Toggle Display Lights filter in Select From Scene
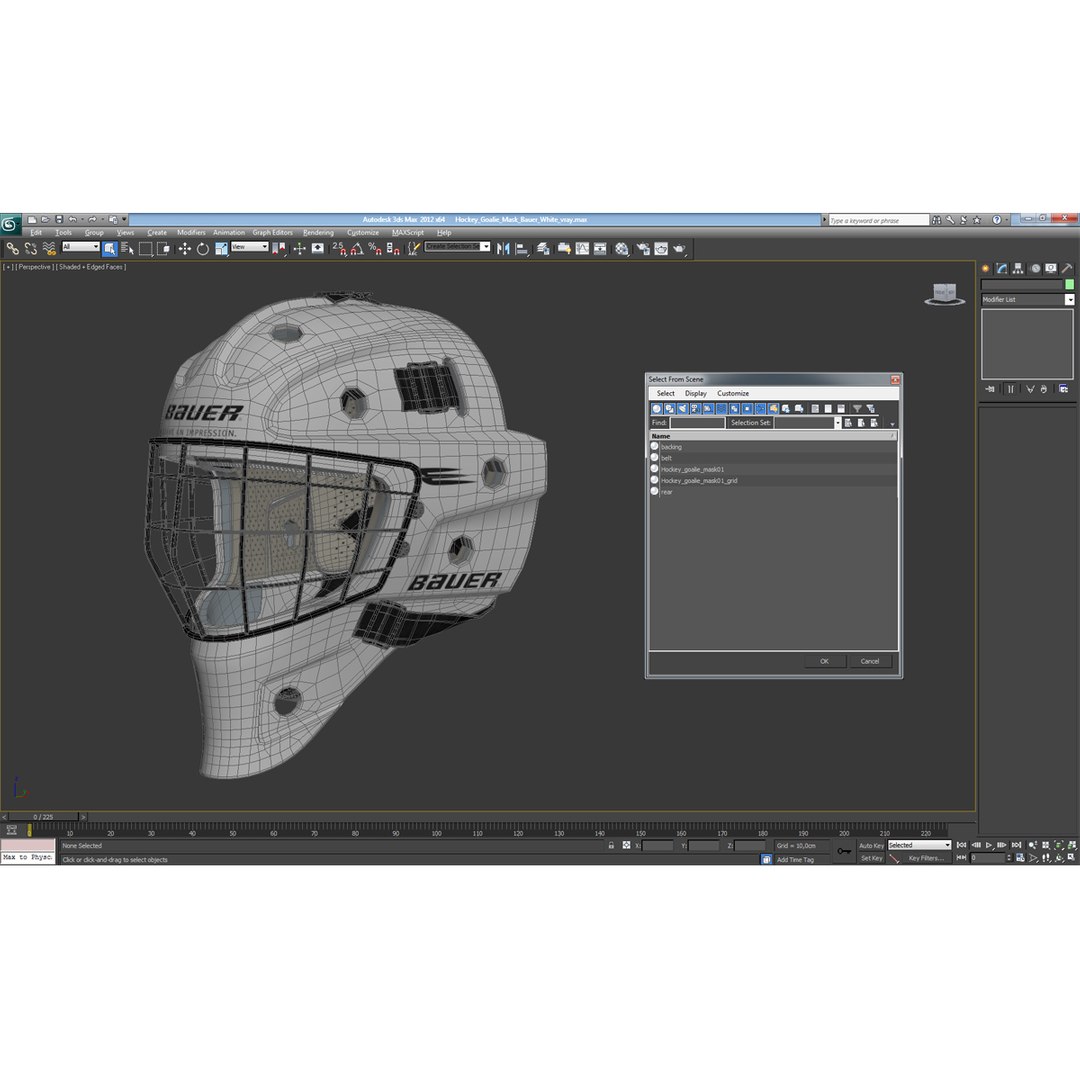The image size is (1080, 1080). coord(683,409)
